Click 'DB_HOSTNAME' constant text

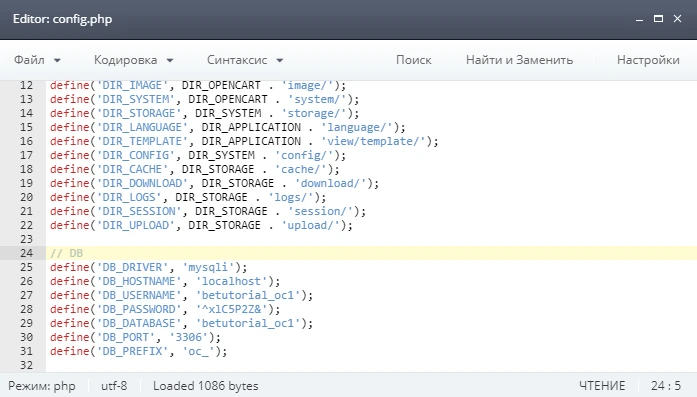click(x=139, y=281)
